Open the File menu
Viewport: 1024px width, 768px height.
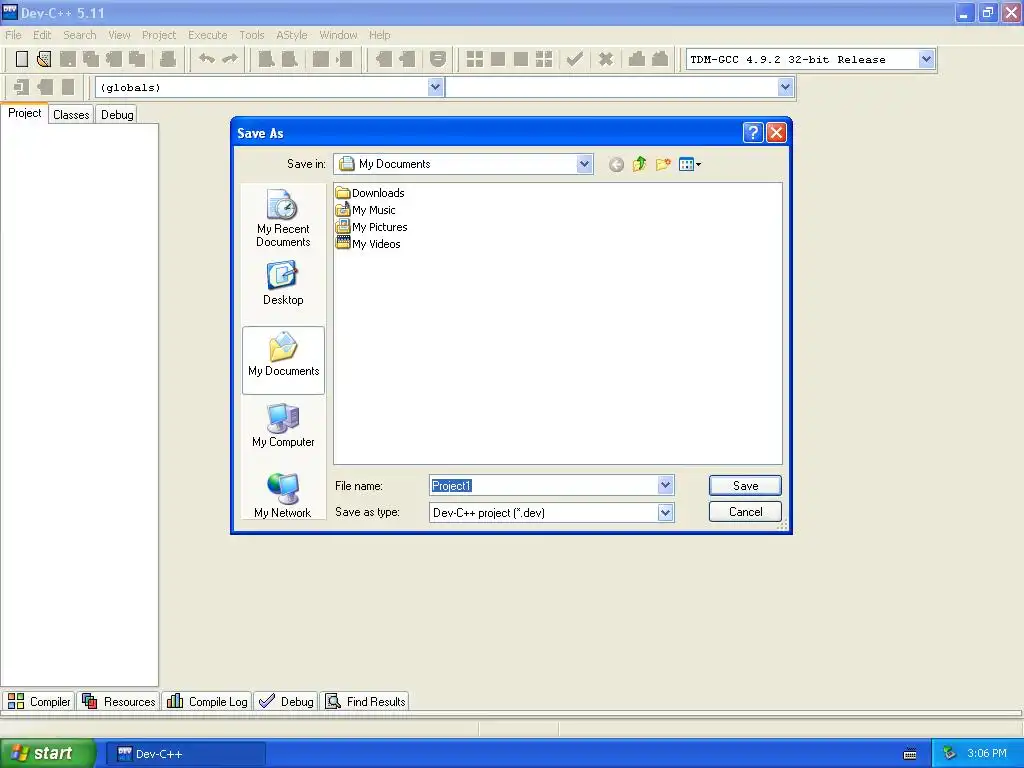(x=13, y=35)
